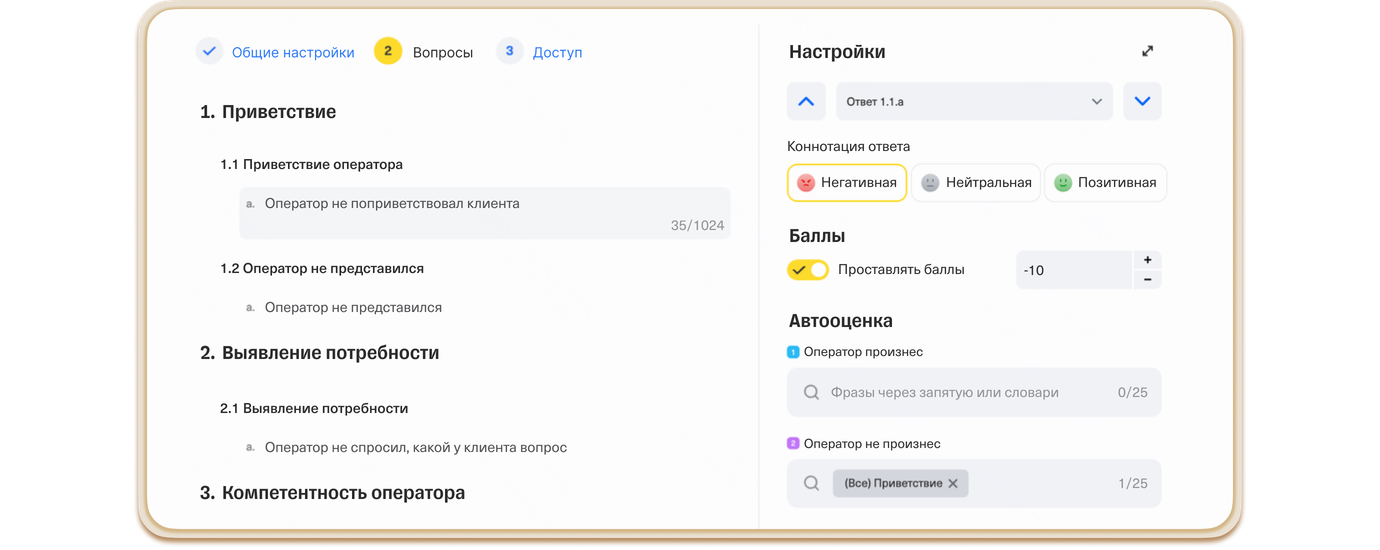Select Негативная connotation

pyautogui.click(x=847, y=183)
